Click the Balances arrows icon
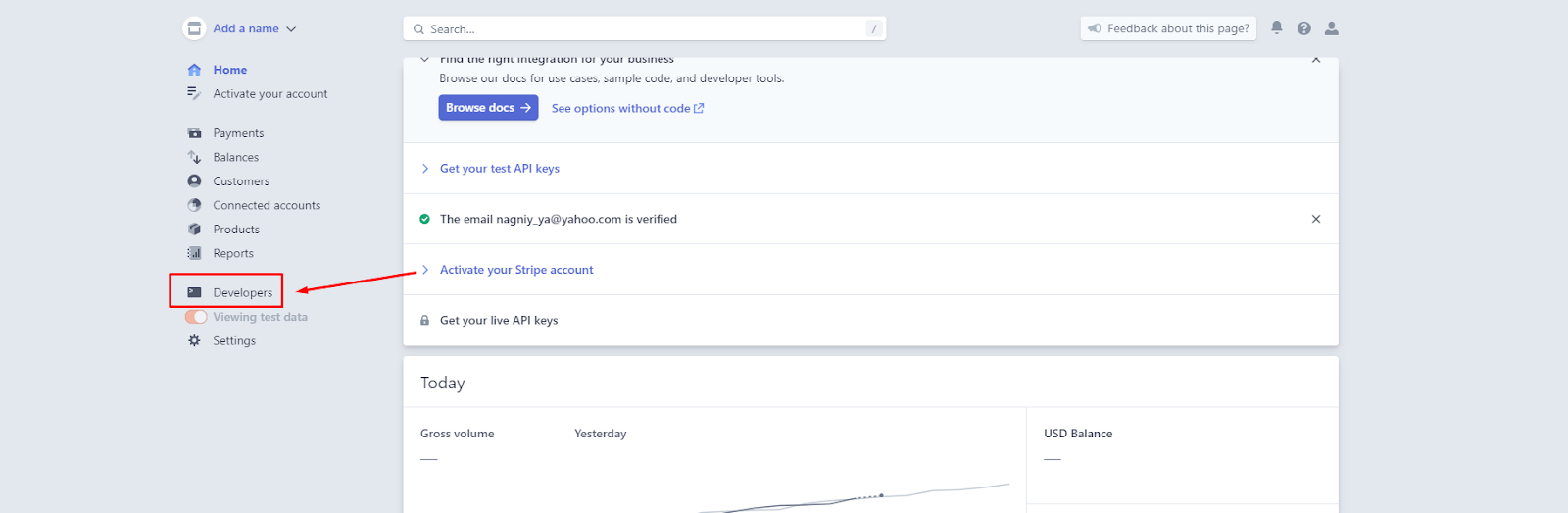Viewport: 1568px width, 513px height. (x=194, y=157)
